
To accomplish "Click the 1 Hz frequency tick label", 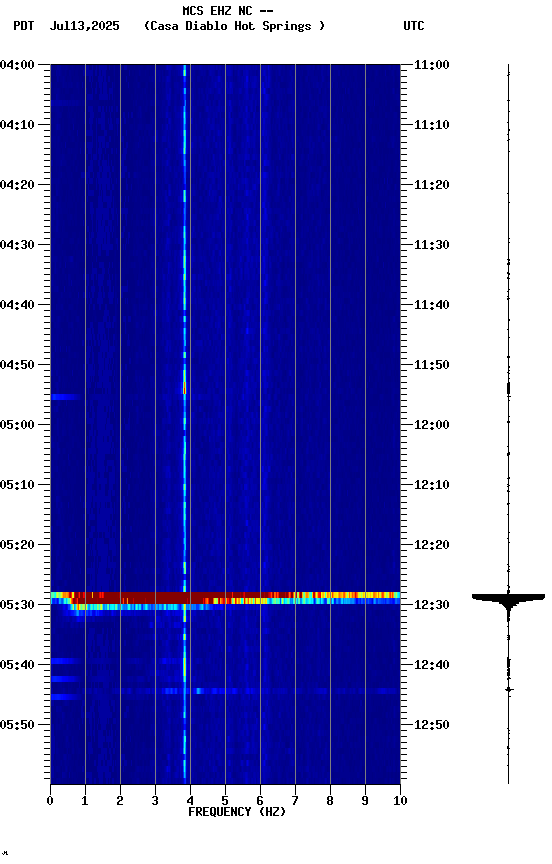I will click(85, 801).
